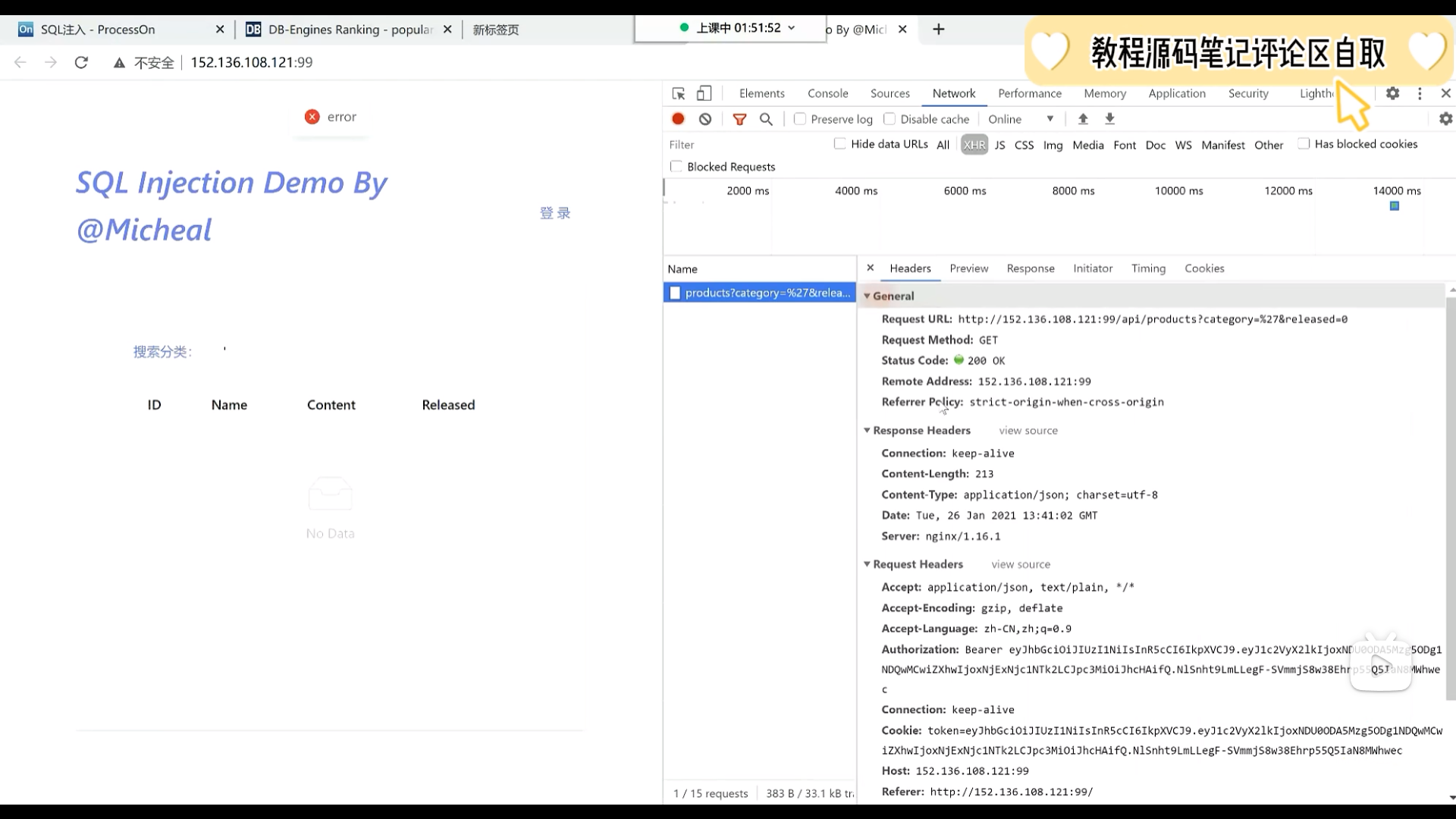Click the 登录 login link
The width and height of the screenshot is (1456, 819).
(555, 213)
